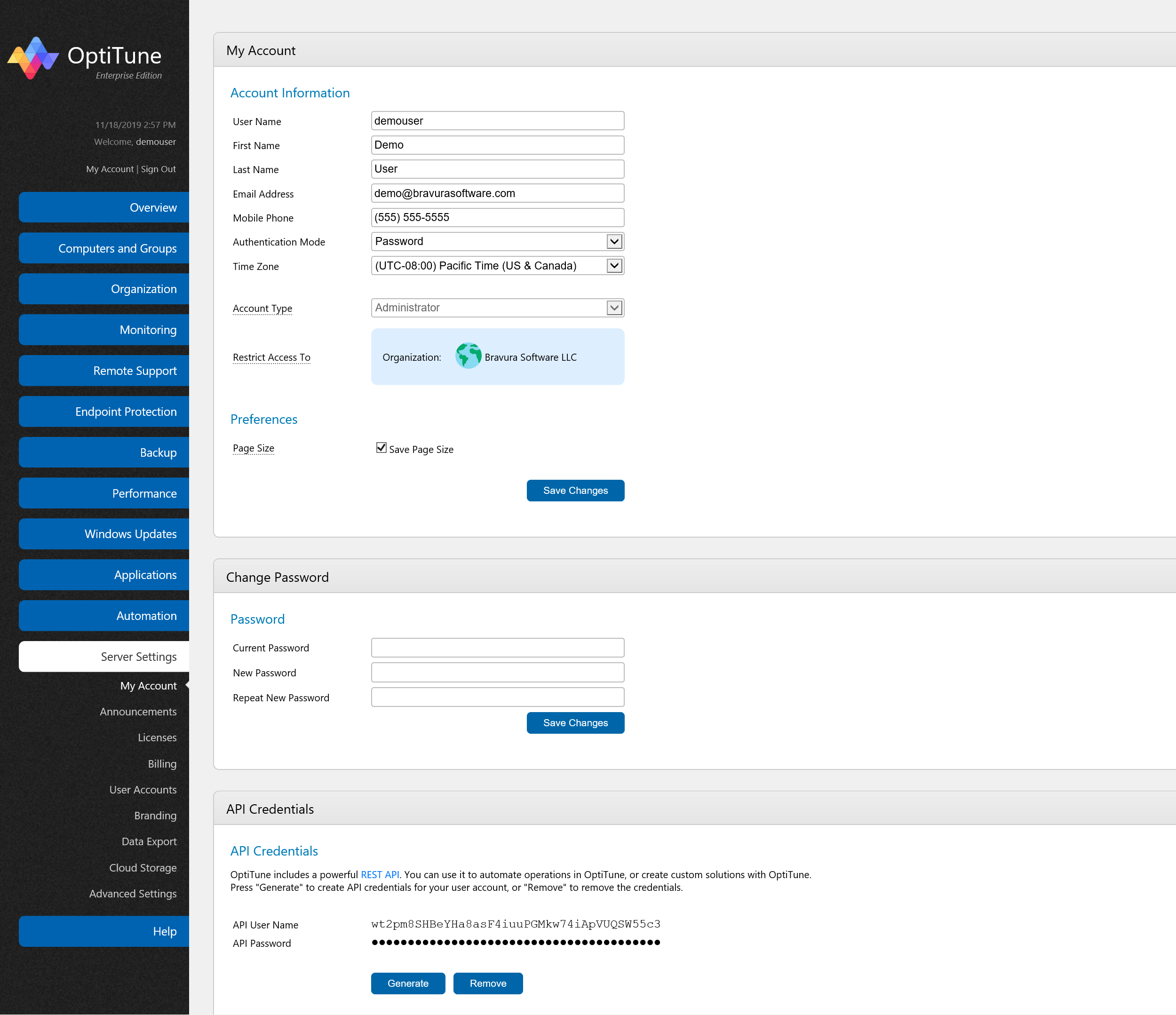Click the Bravura Software globe icon
Screen dimensions: 1176x1015
click(x=468, y=357)
